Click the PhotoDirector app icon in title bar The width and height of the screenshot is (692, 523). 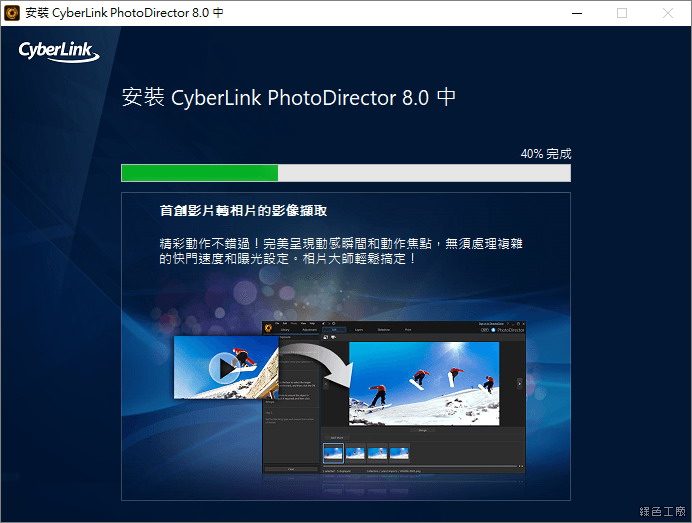pyautogui.click(x=12, y=13)
